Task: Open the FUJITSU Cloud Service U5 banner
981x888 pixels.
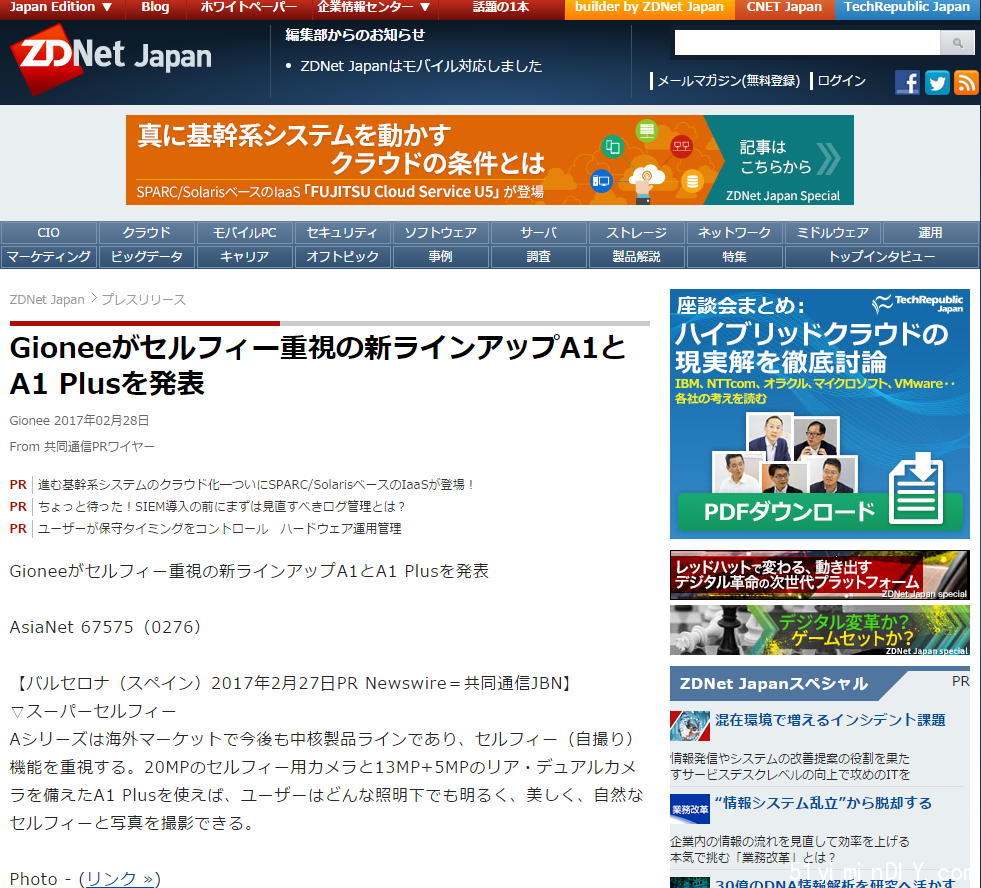Action: pyautogui.click(x=490, y=160)
